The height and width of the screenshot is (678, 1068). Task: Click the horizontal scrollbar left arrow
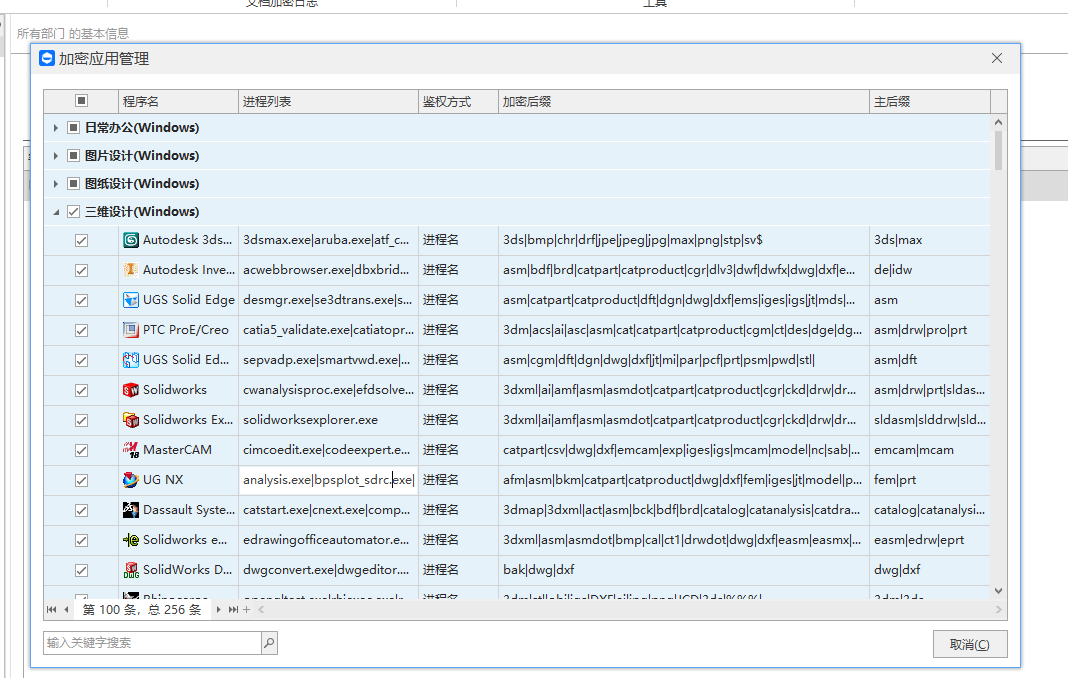(262, 609)
